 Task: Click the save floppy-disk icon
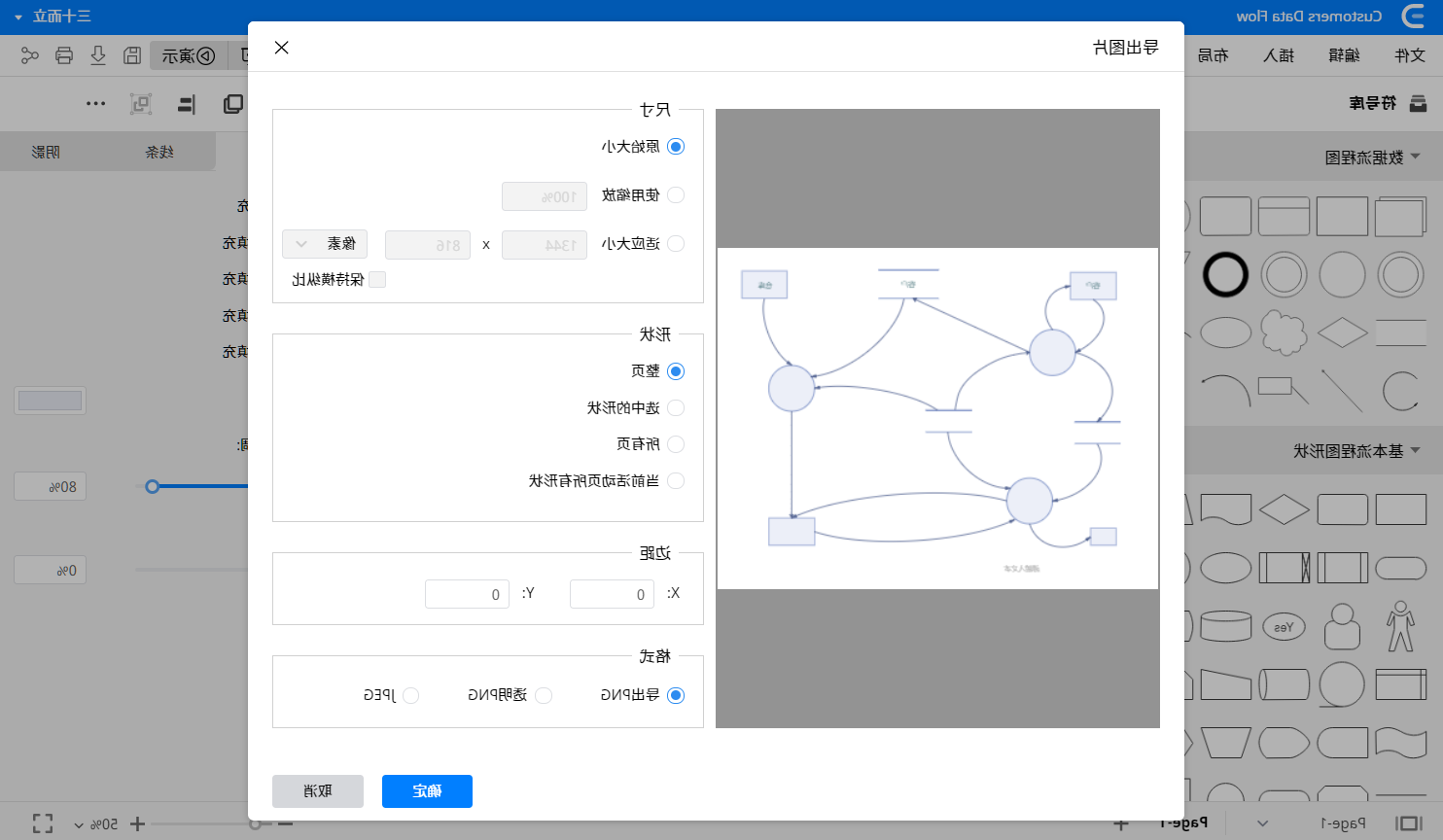(x=132, y=55)
